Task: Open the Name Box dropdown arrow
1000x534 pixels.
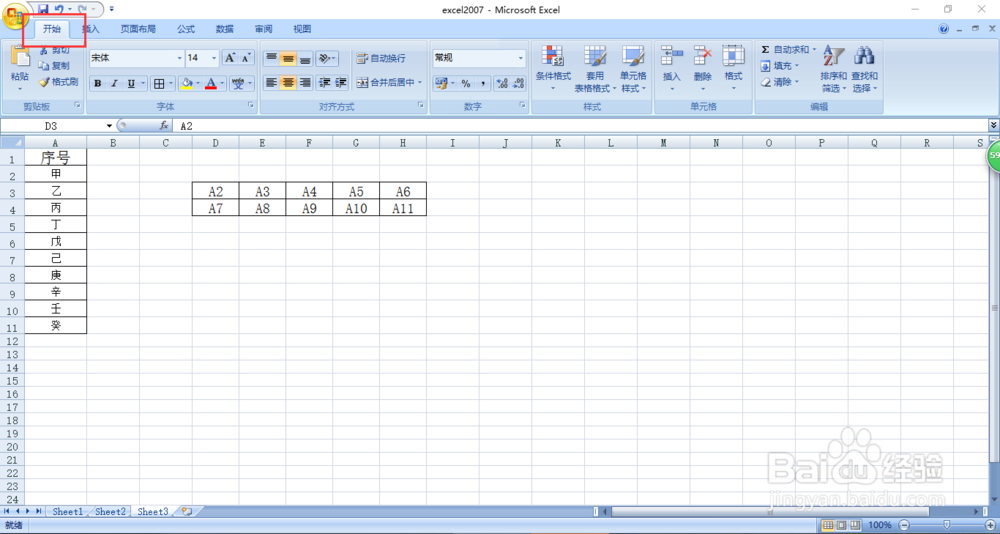Action: pos(109,126)
